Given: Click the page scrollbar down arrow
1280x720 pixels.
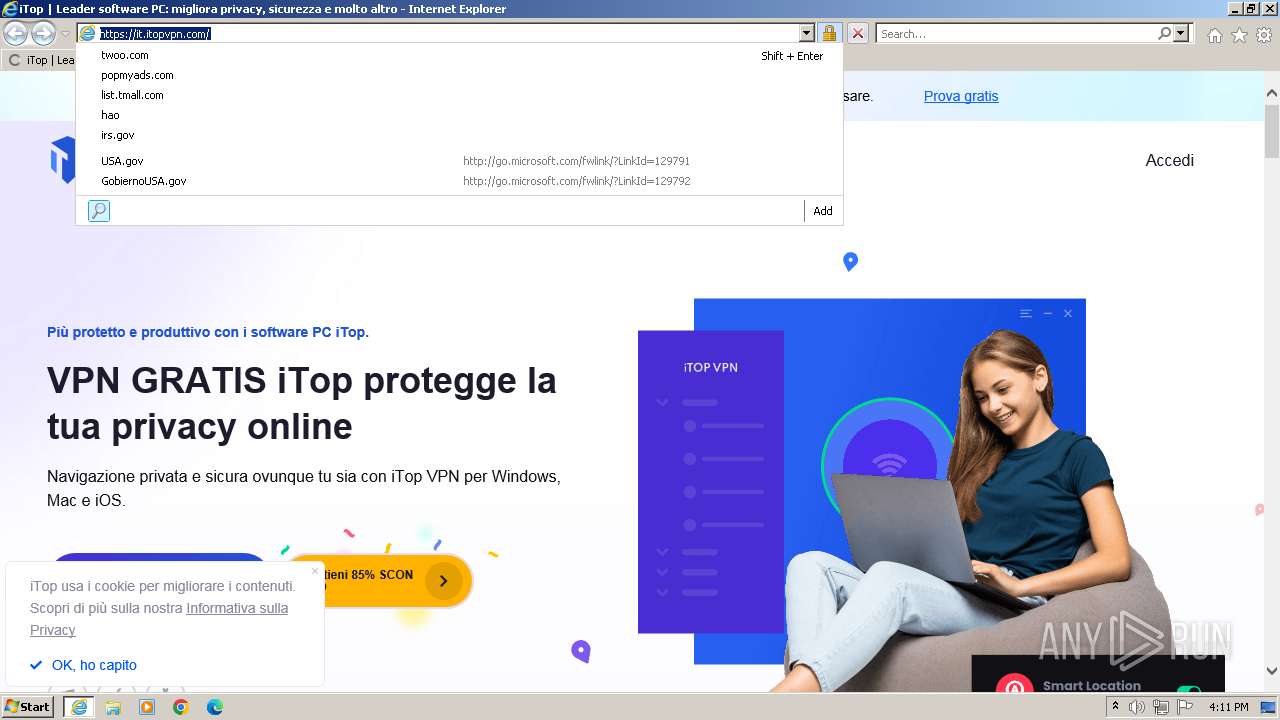Looking at the screenshot, I should pos(1272,671).
